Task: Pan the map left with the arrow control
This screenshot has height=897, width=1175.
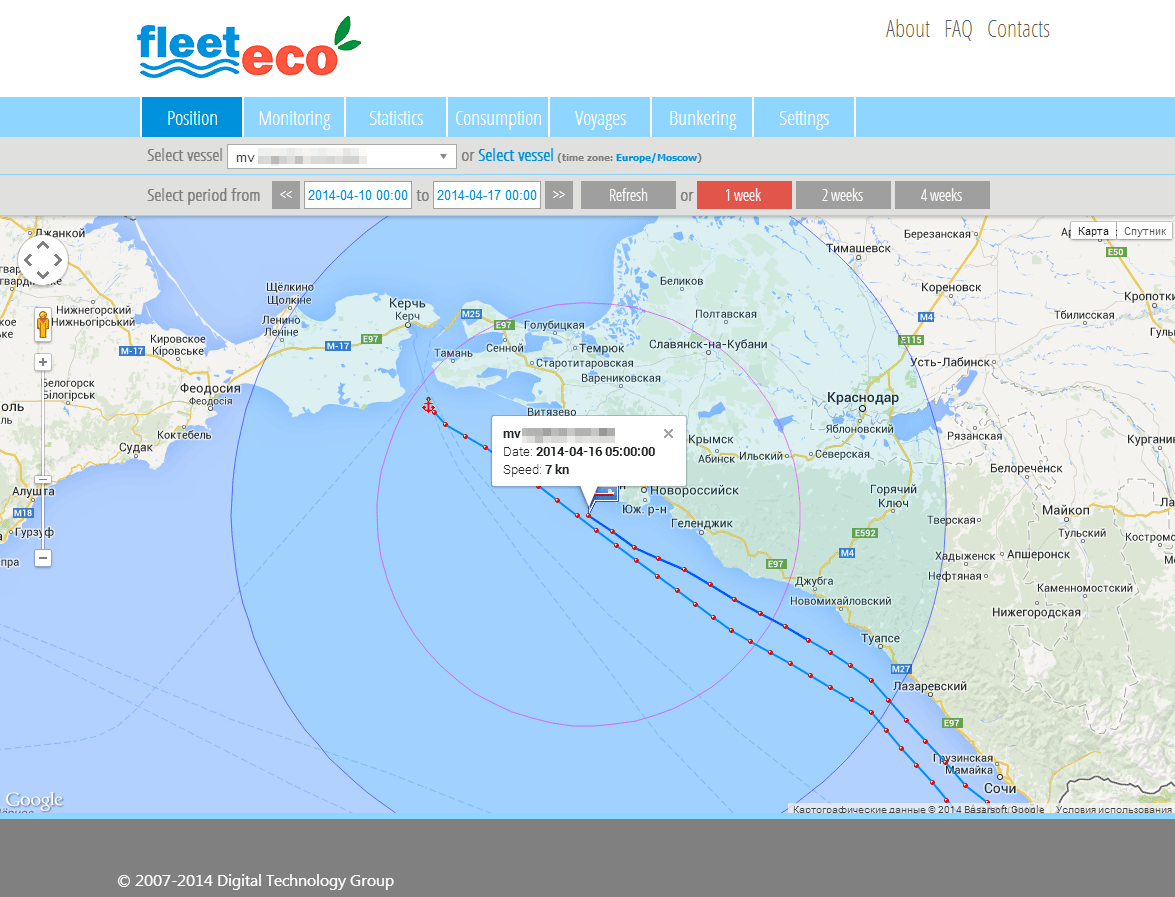Action: [28, 260]
